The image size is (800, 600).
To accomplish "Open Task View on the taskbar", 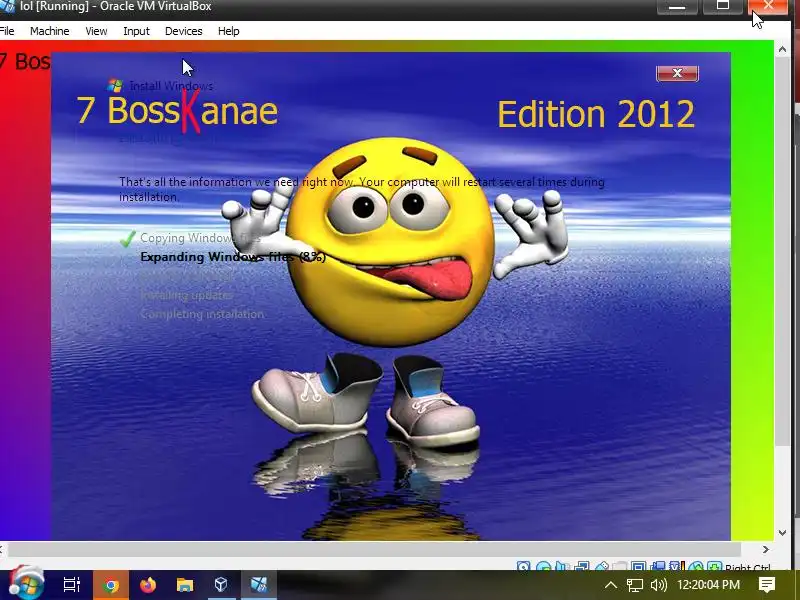I will tap(72, 585).
